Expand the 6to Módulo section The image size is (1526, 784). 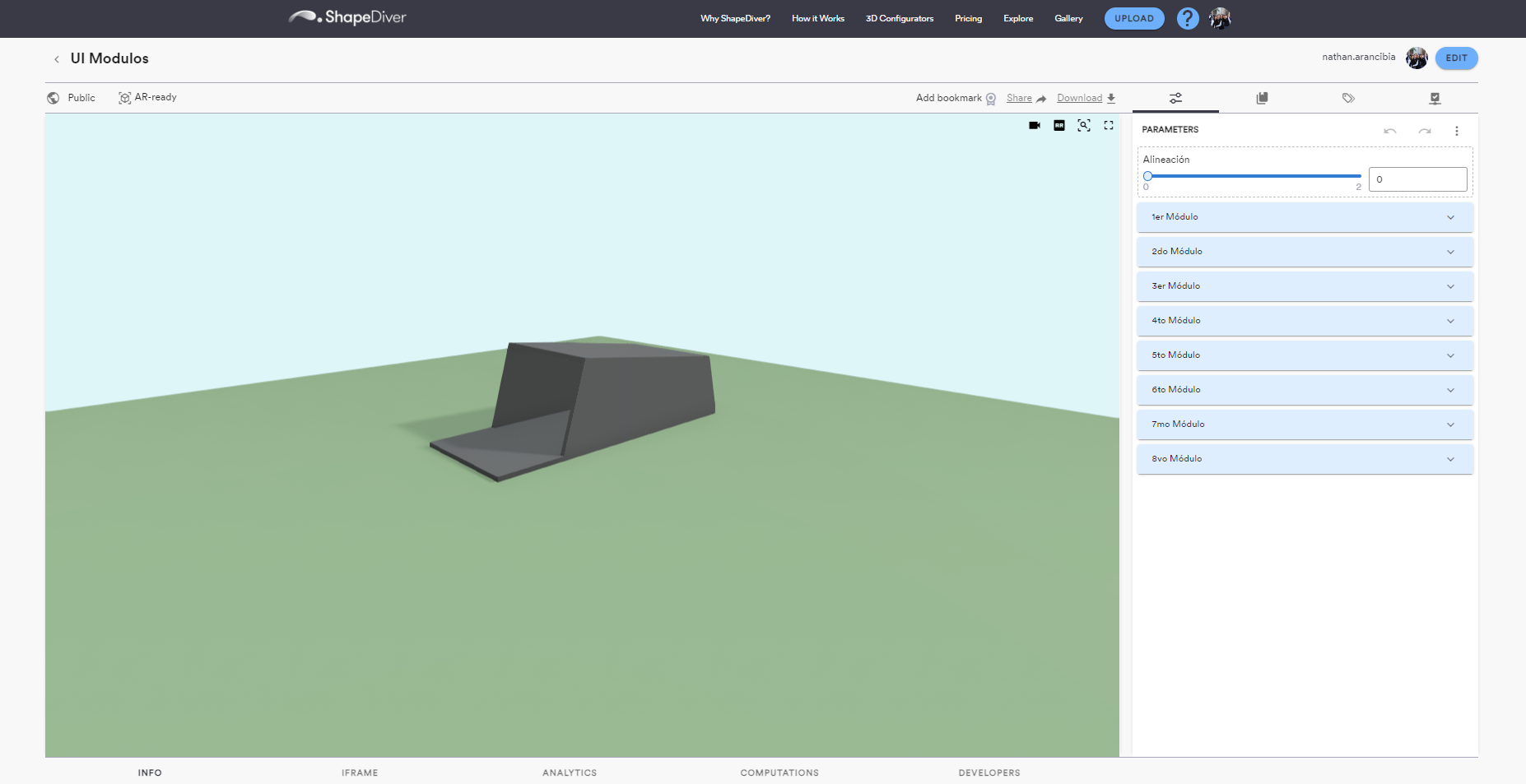1305,390
